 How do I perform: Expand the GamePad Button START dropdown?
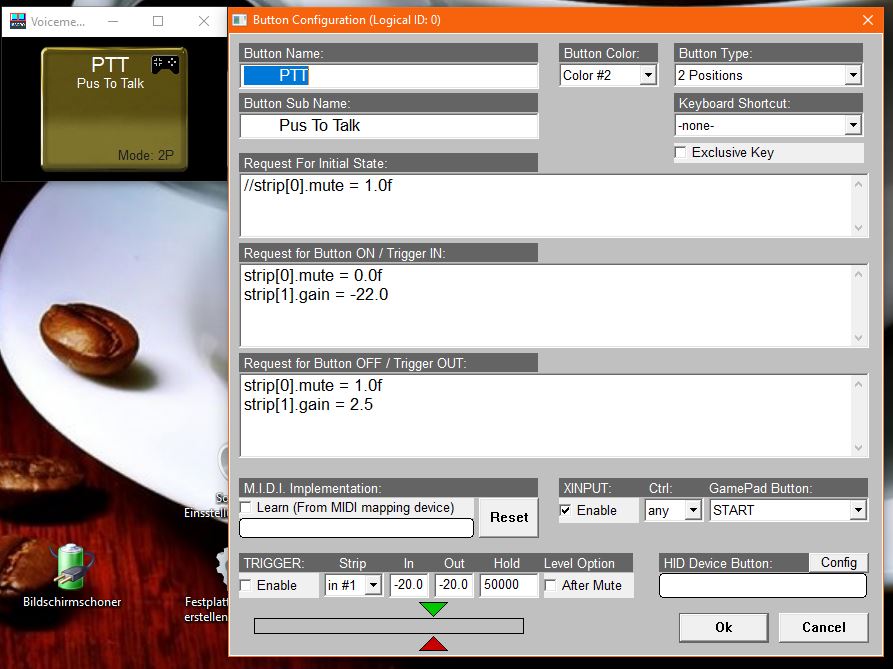pos(858,510)
